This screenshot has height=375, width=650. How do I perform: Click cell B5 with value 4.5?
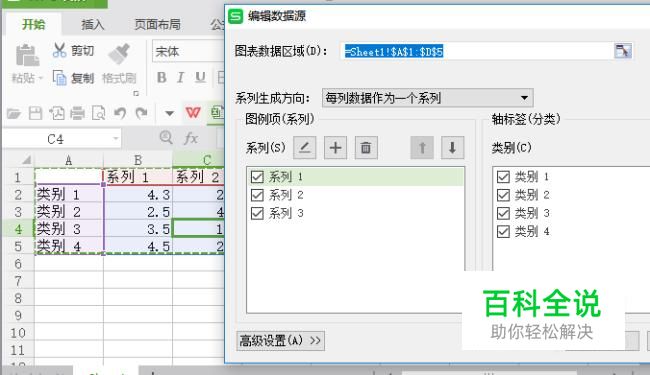point(138,246)
